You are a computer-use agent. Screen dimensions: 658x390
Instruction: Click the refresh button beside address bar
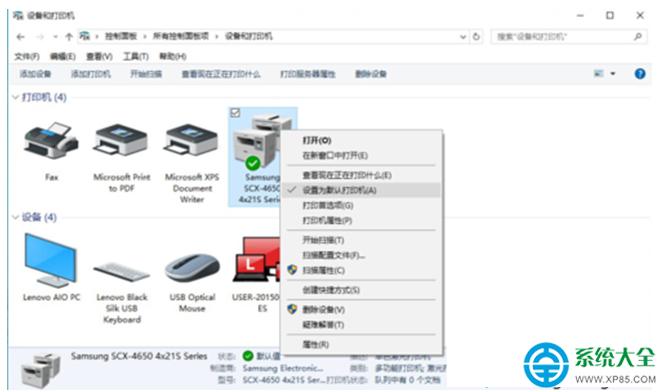[x=476, y=37]
